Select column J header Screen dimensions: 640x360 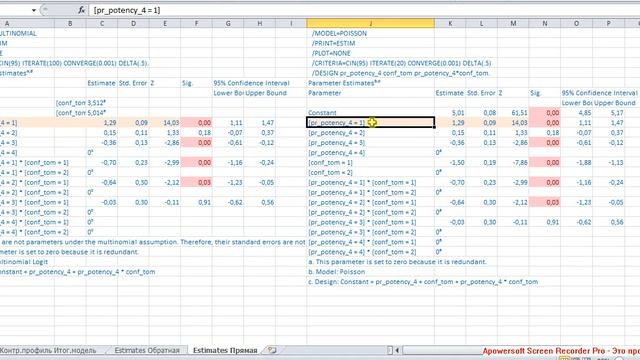point(371,23)
